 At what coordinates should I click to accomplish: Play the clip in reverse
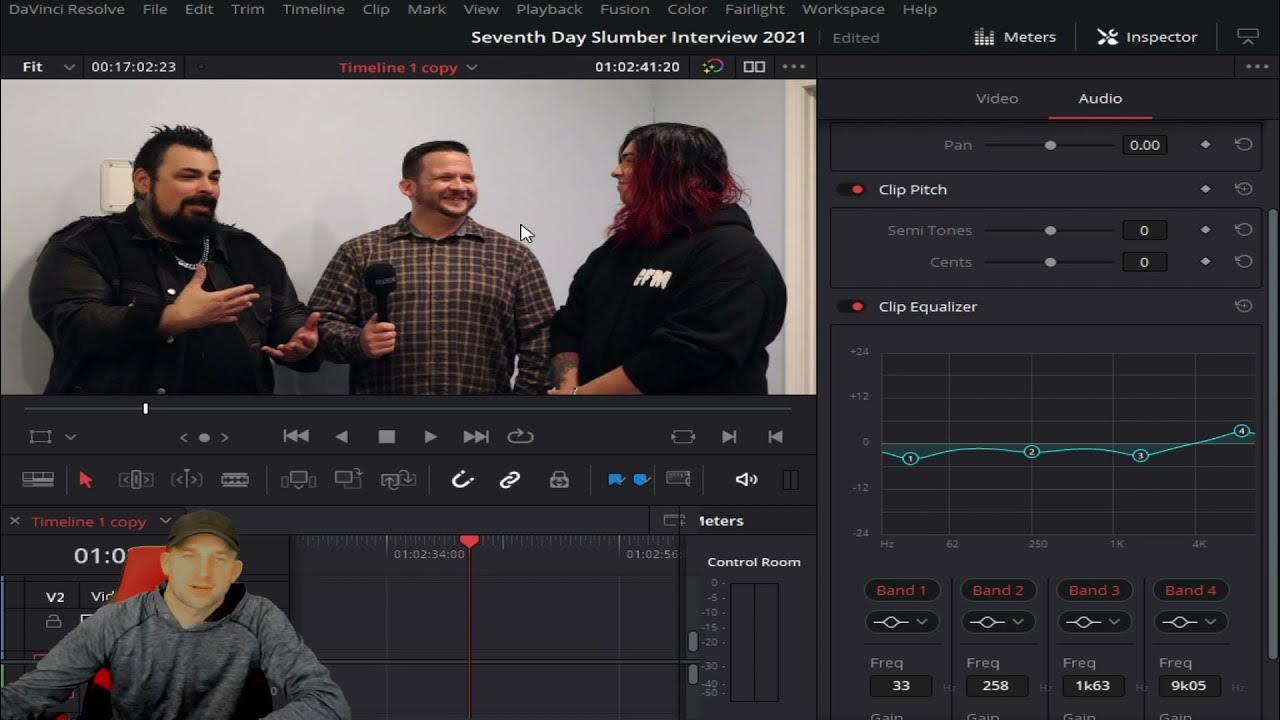tap(342, 437)
